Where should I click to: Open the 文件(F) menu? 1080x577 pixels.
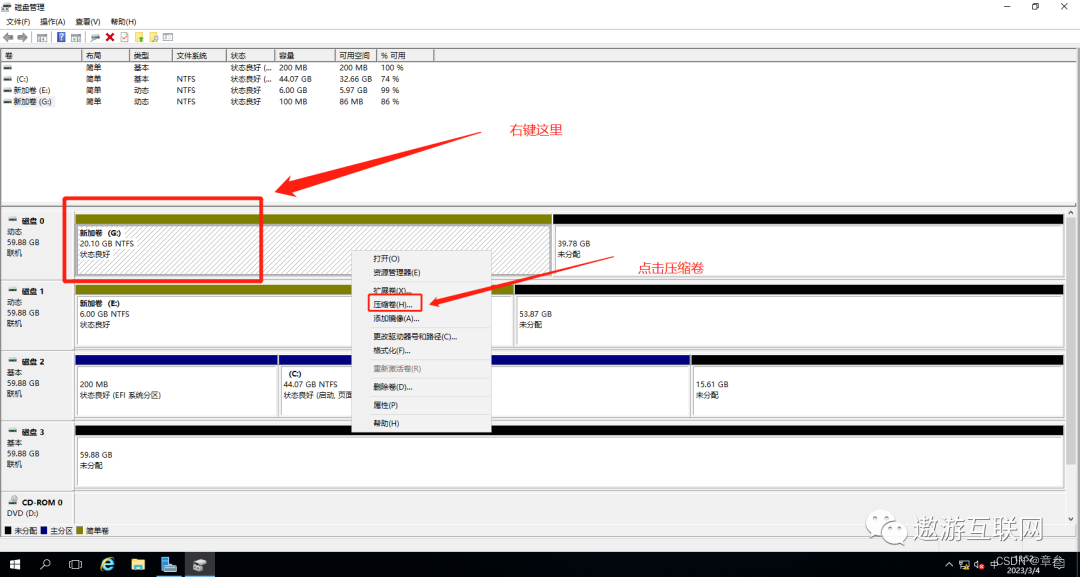(x=18, y=22)
